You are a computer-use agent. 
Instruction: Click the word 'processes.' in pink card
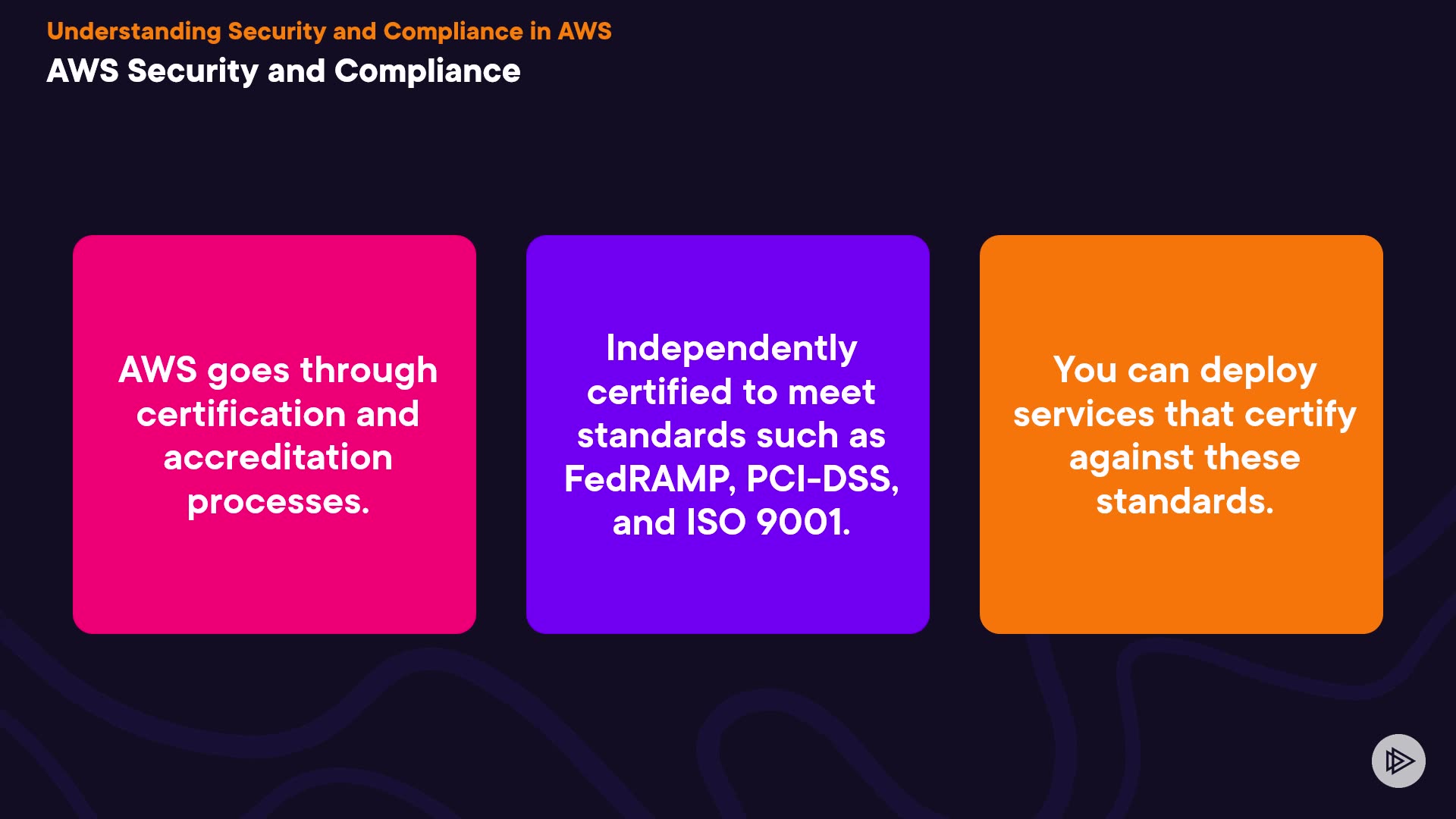point(278,501)
